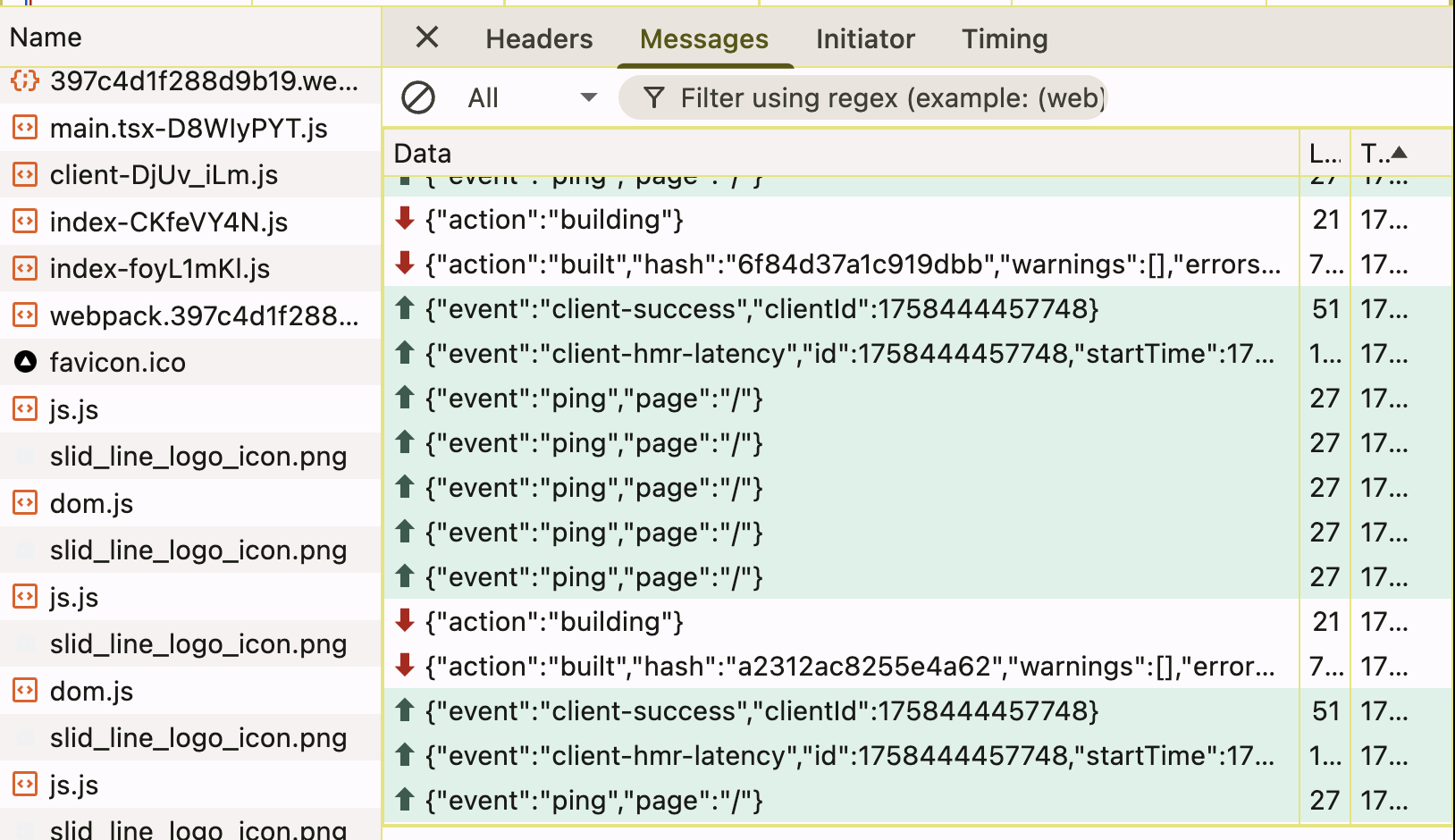Viewport: 1455px width, 840px height.
Task: Select the client-DjUv_iLm.js request
Action: click(x=164, y=175)
